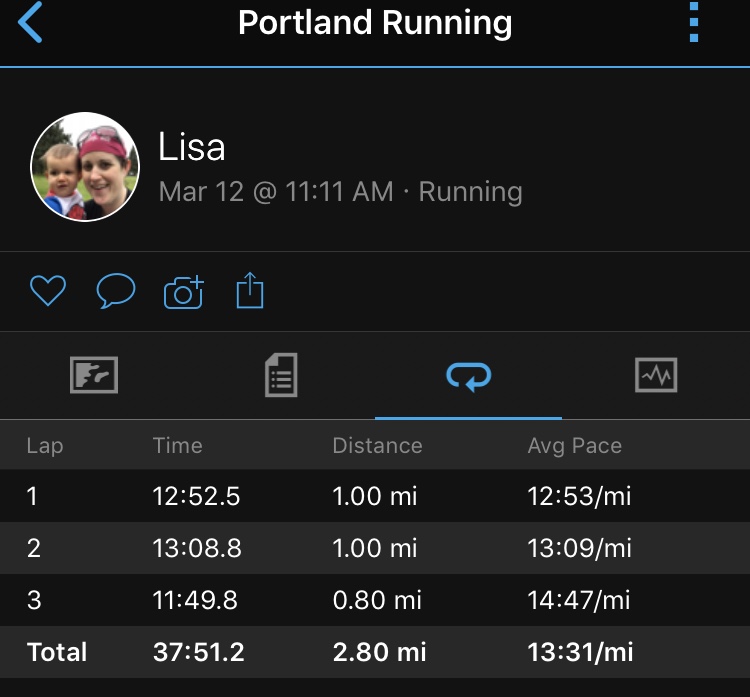Tap Lisa's profile photo

85,167
